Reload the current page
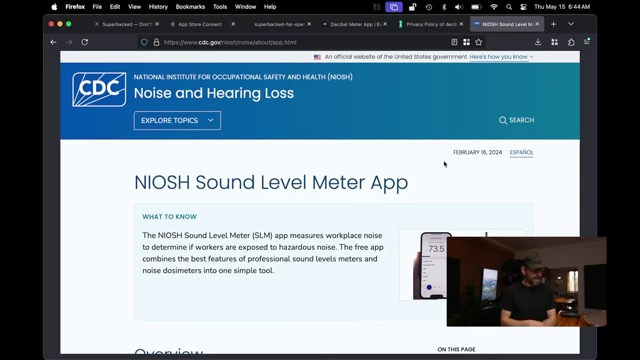Image resolution: width=640 pixels, height=360 pixels. [84, 42]
